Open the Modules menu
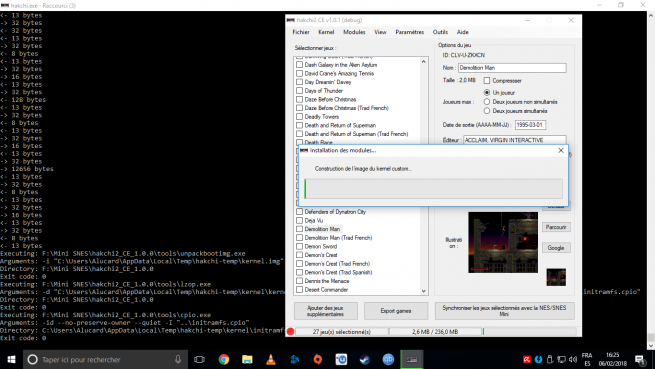This screenshot has width=655, height=369. pyautogui.click(x=354, y=32)
